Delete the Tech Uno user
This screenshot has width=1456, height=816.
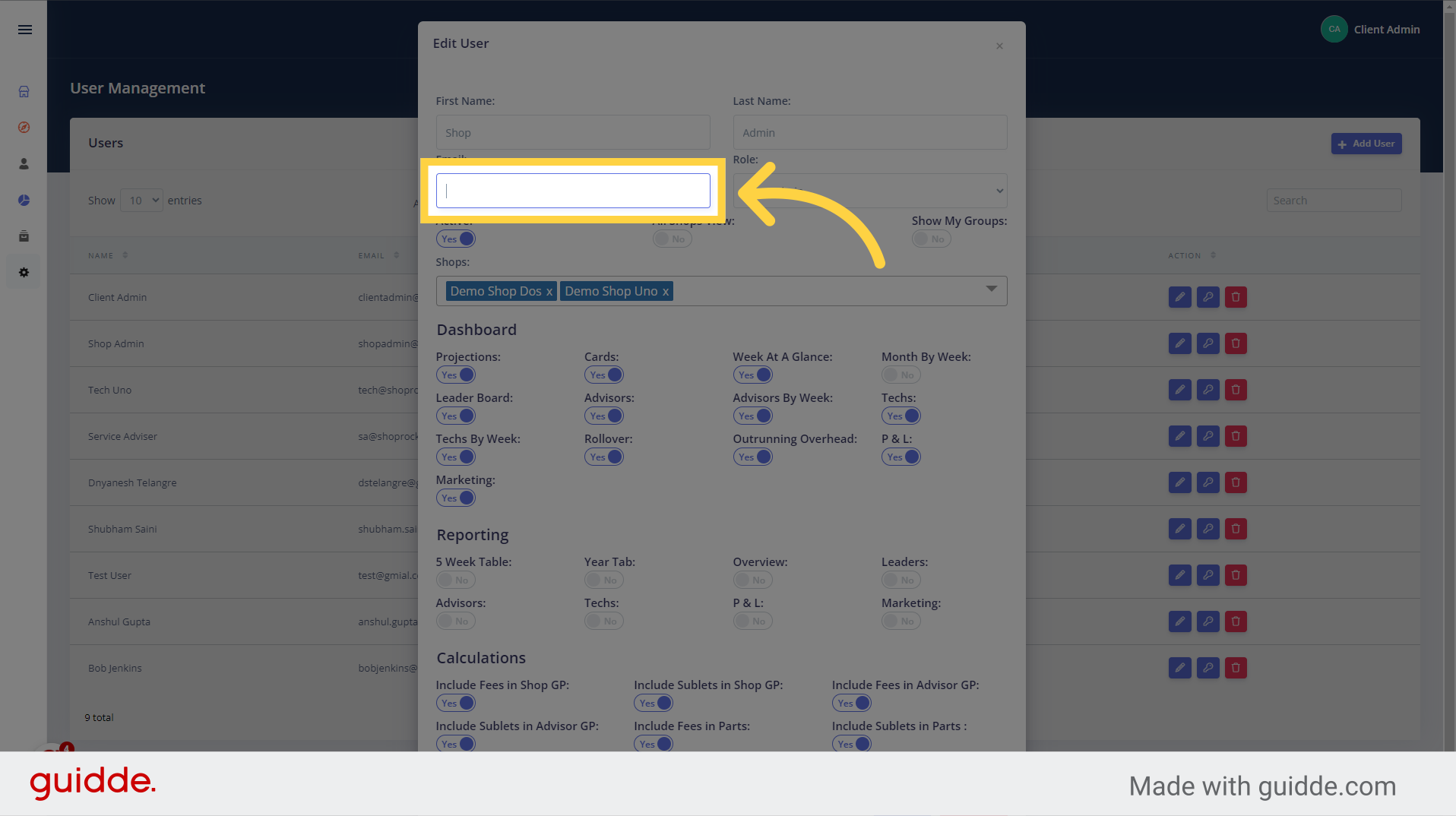point(1236,390)
